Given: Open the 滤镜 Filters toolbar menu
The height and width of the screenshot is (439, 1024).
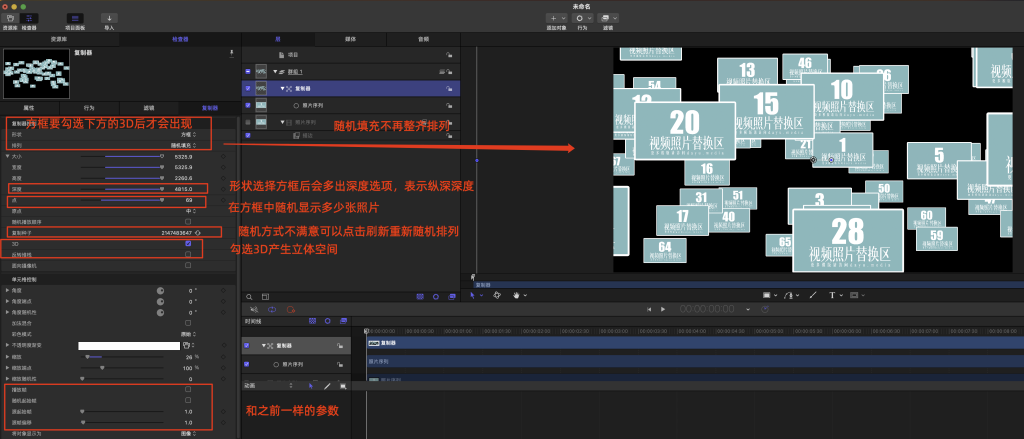Looking at the screenshot, I should point(608,18).
